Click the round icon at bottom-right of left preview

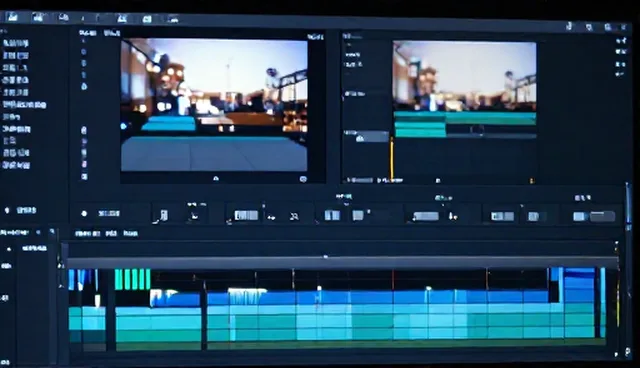[303, 179]
